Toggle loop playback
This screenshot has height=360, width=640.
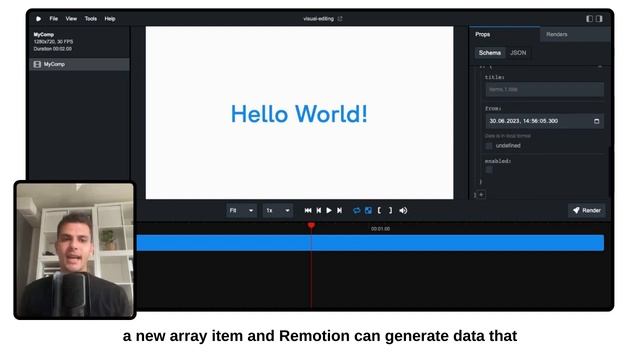coord(356,211)
